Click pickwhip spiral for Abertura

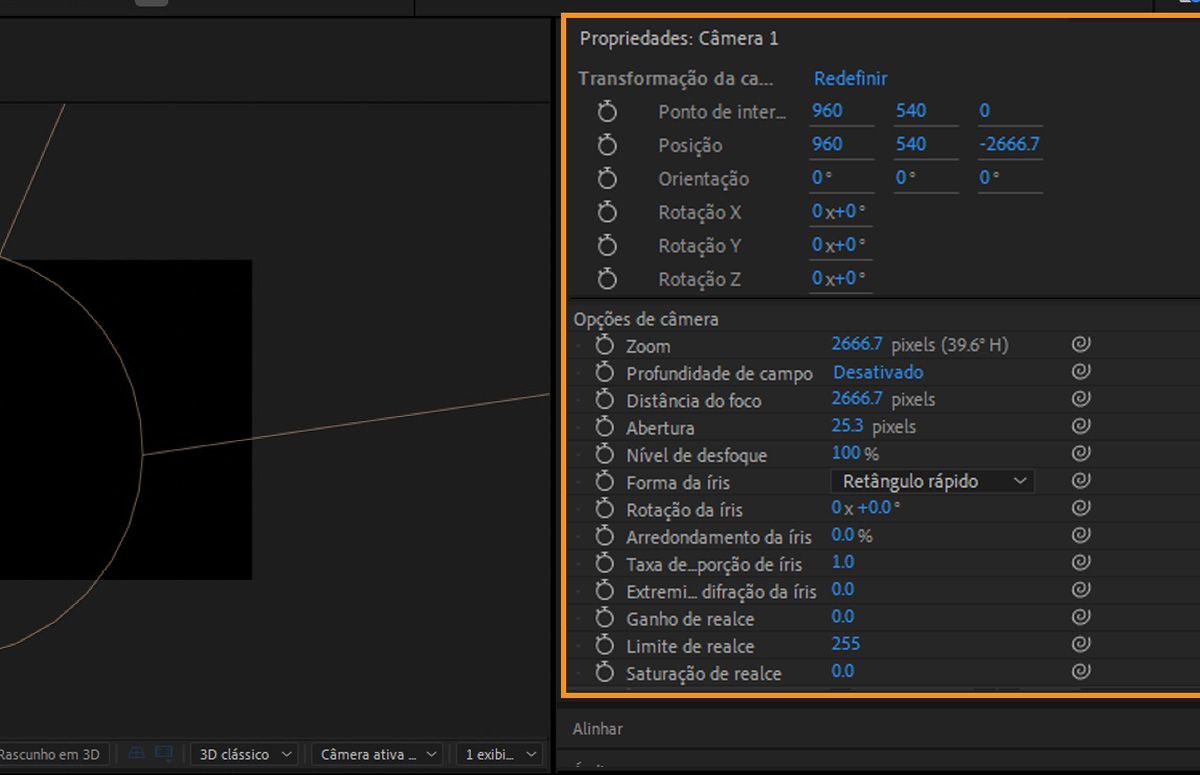pos(1080,427)
